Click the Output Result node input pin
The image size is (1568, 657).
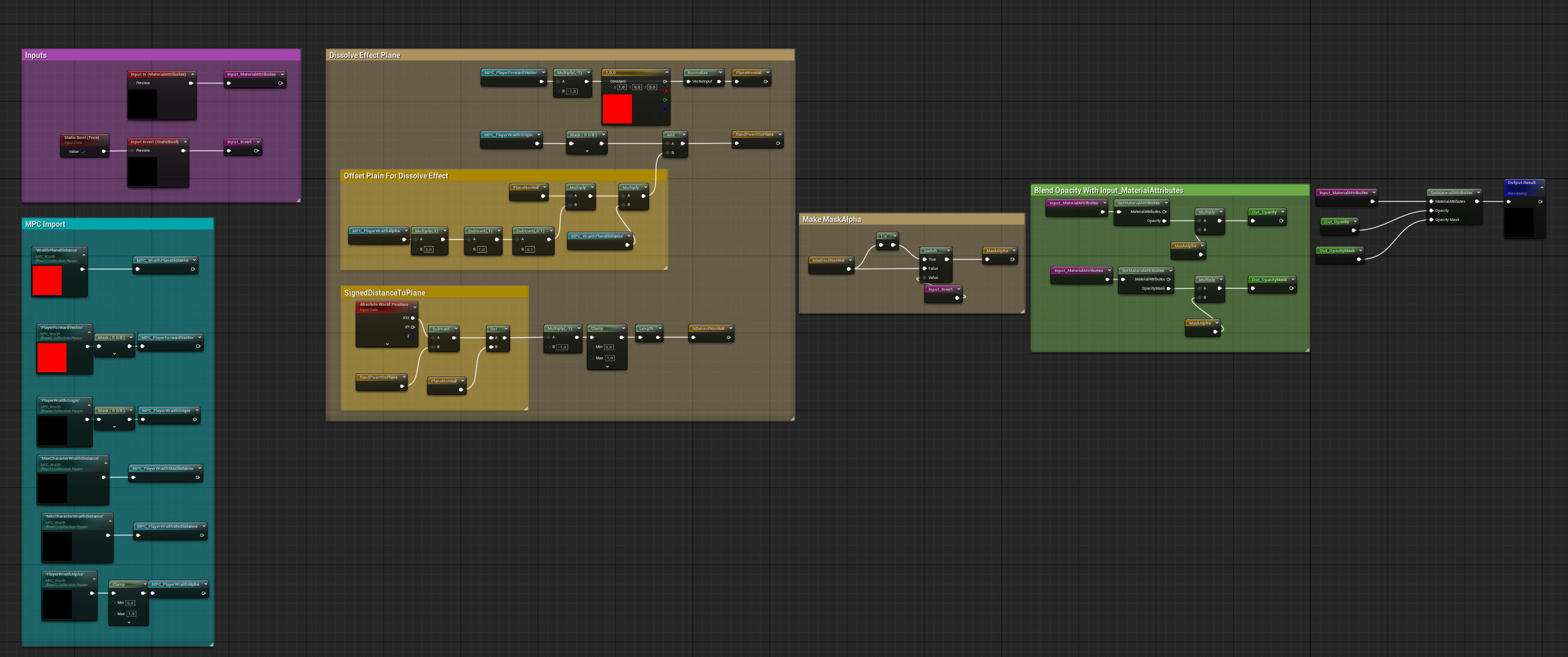tap(1508, 201)
